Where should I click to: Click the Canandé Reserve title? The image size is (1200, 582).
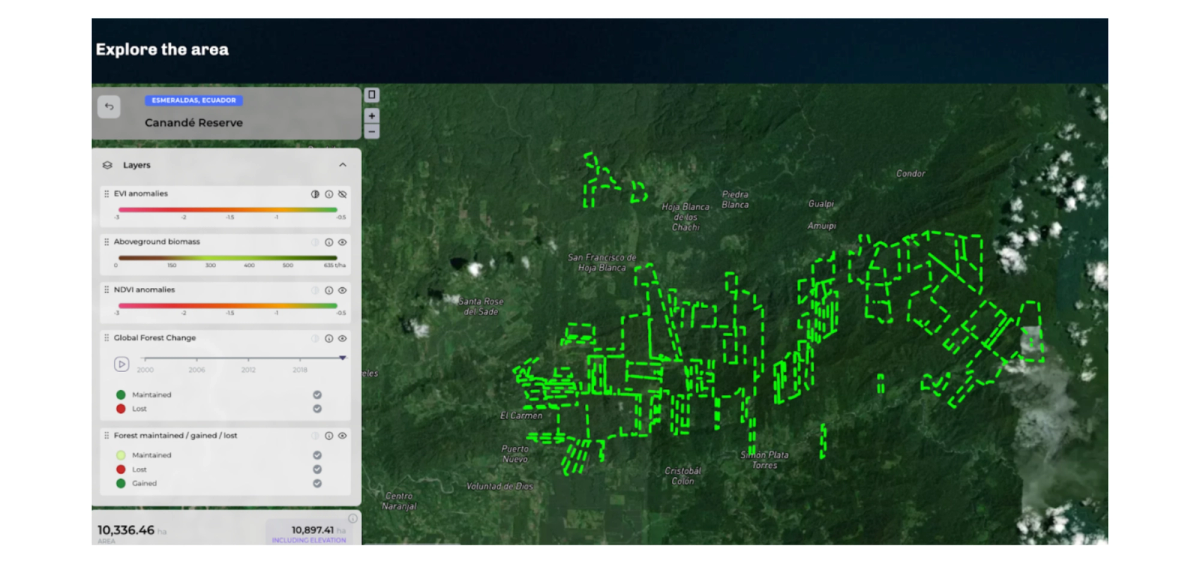click(194, 123)
